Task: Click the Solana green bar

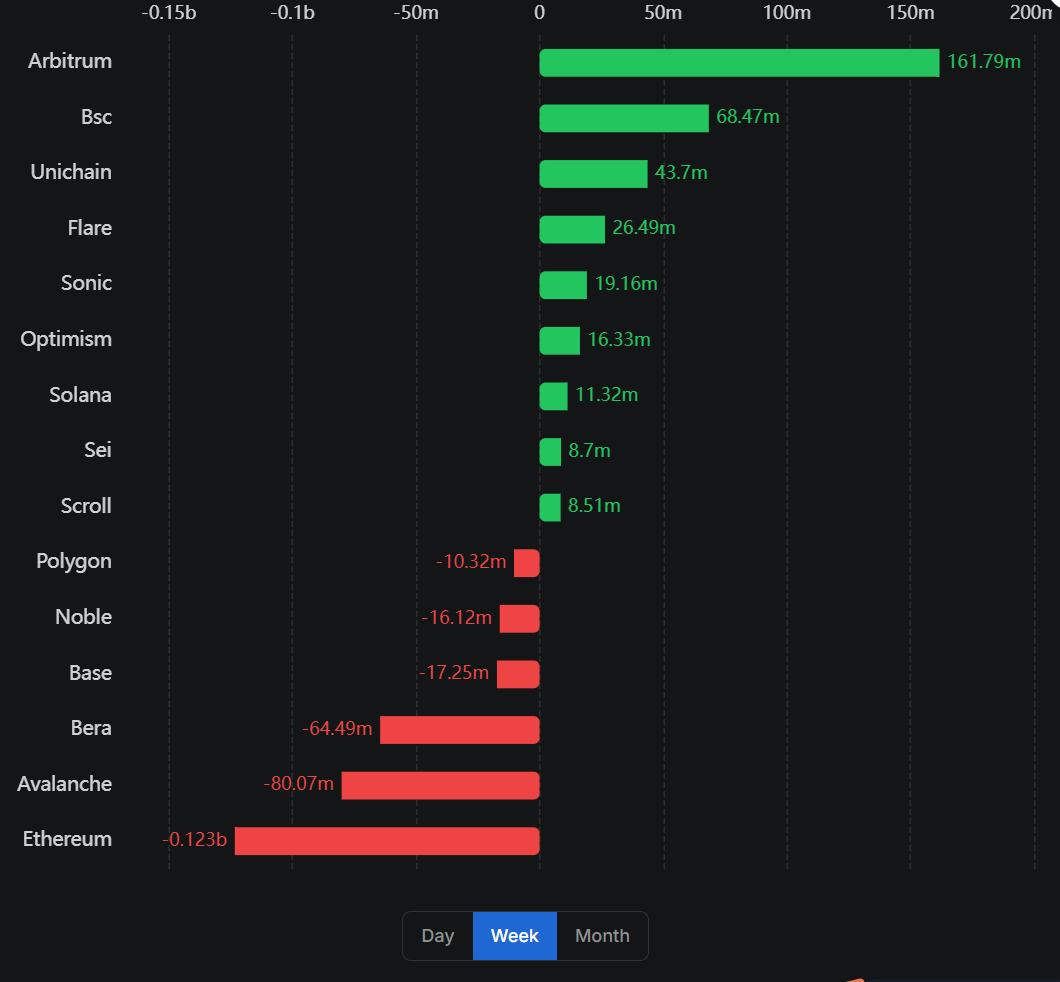Action: tap(554, 396)
